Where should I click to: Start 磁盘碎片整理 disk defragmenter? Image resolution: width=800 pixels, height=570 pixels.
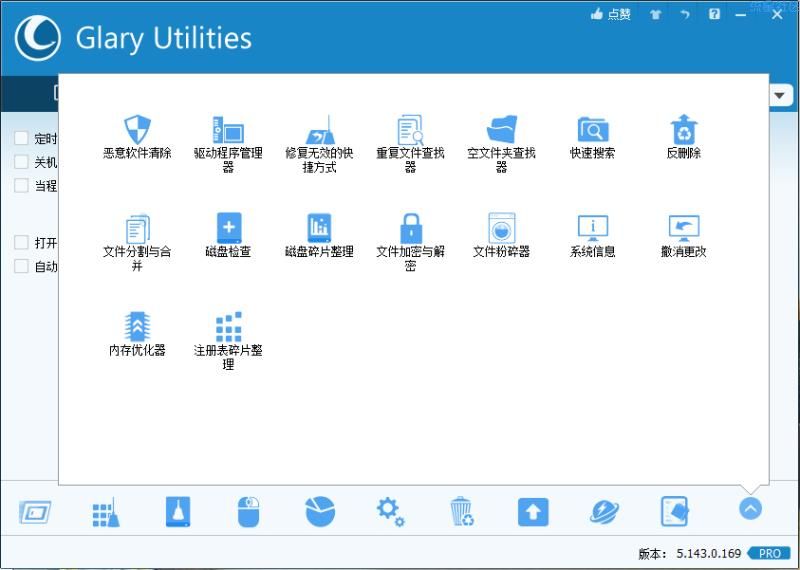coord(319,235)
